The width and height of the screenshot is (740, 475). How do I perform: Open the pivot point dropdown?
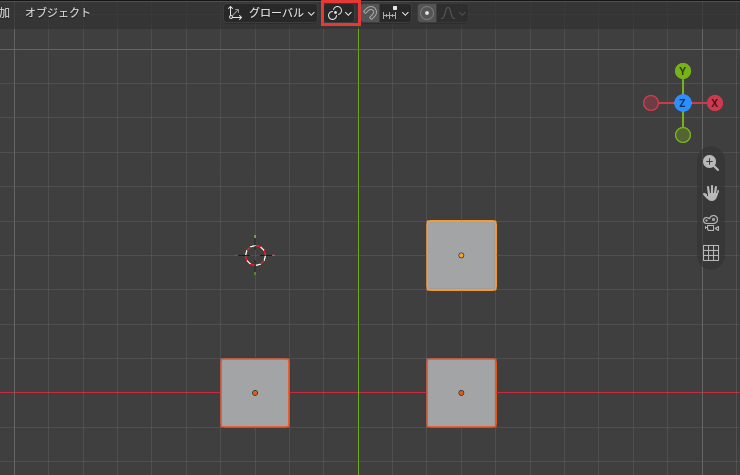tap(340, 13)
